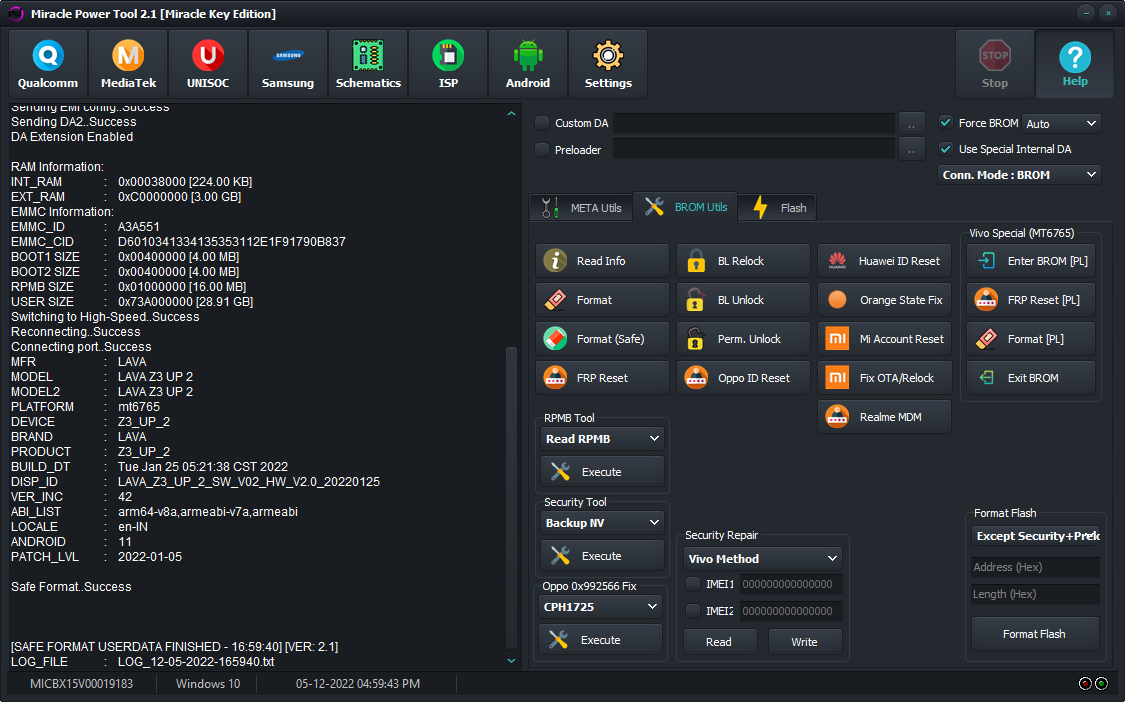This screenshot has width=1125, height=702.
Task: Click FRP Reset [PL] button
Action: point(1031,300)
